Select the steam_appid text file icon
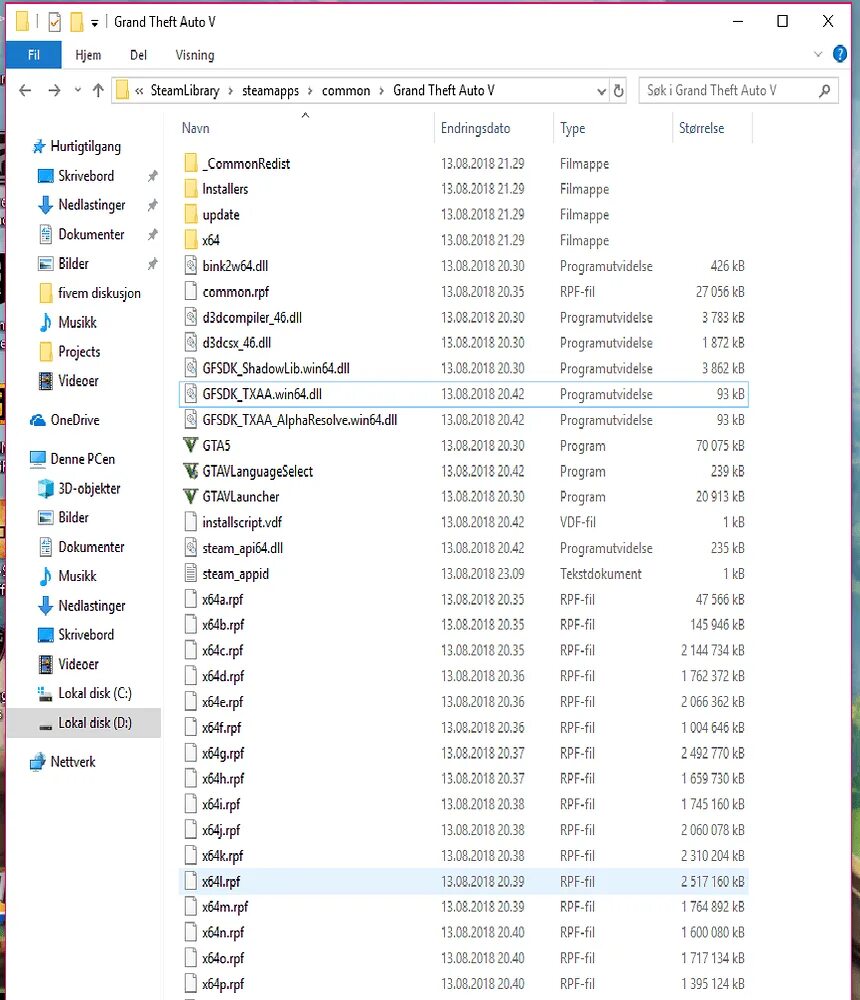Screen dimensions: 860x1000 click(x=190, y=573)
